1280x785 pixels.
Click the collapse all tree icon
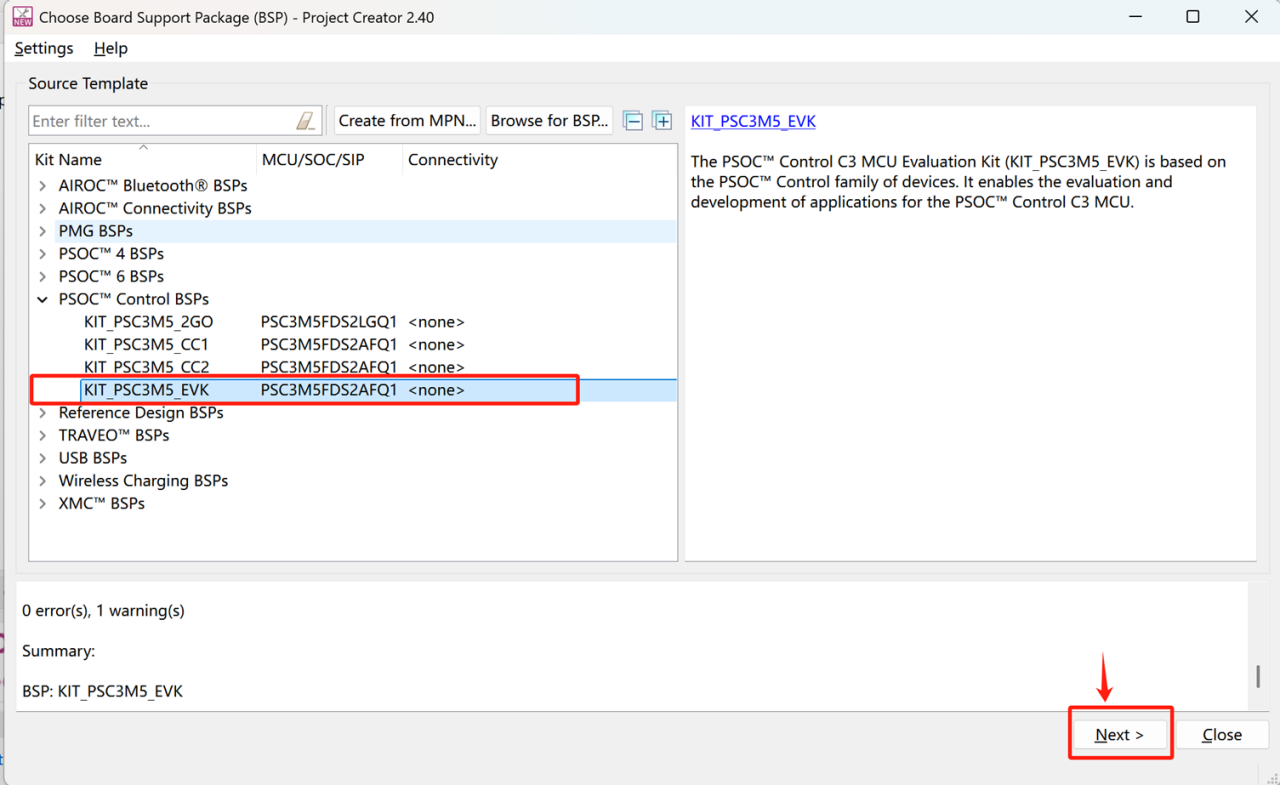coord(633,121)
